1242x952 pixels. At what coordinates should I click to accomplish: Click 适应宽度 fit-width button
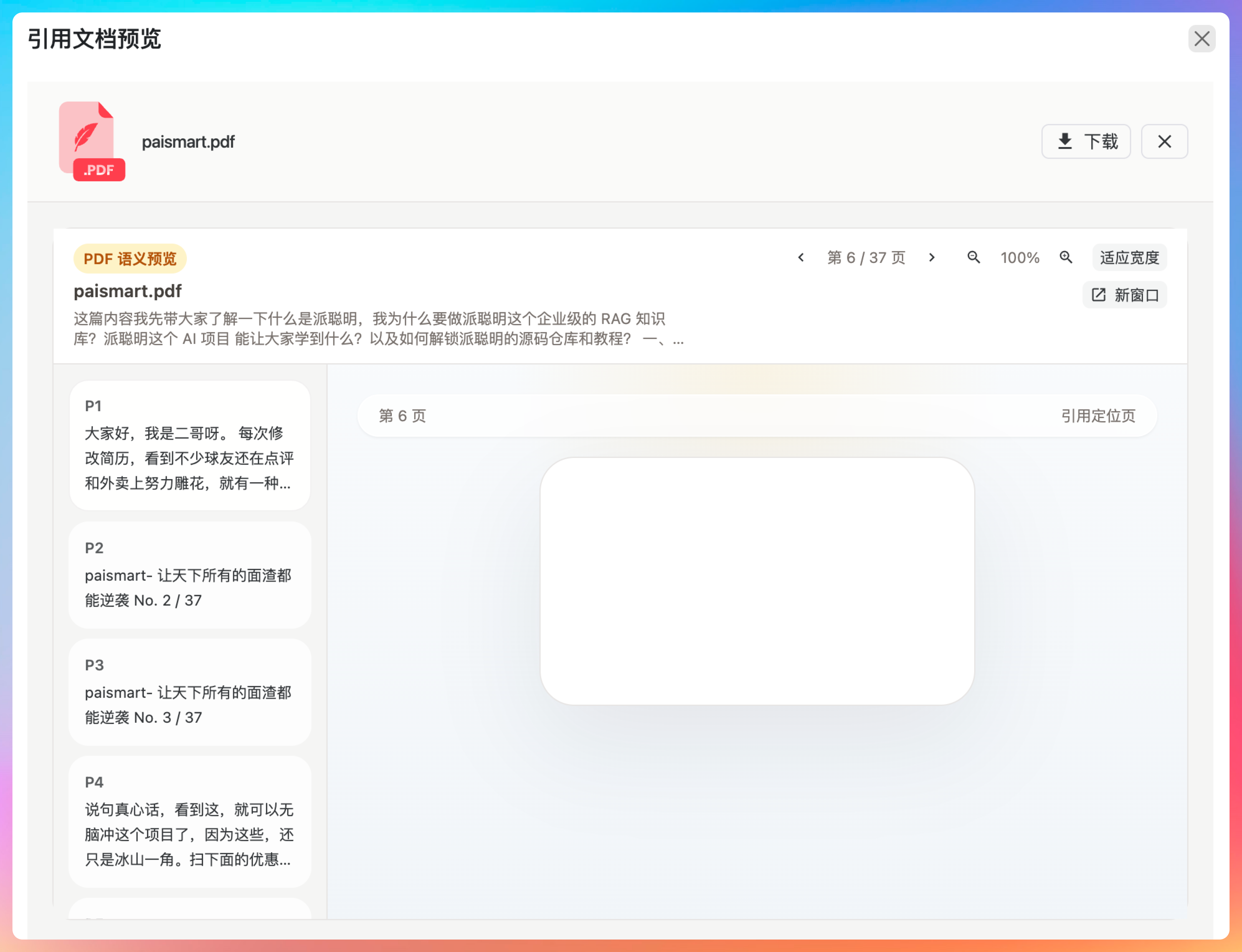click(1129, 258)
